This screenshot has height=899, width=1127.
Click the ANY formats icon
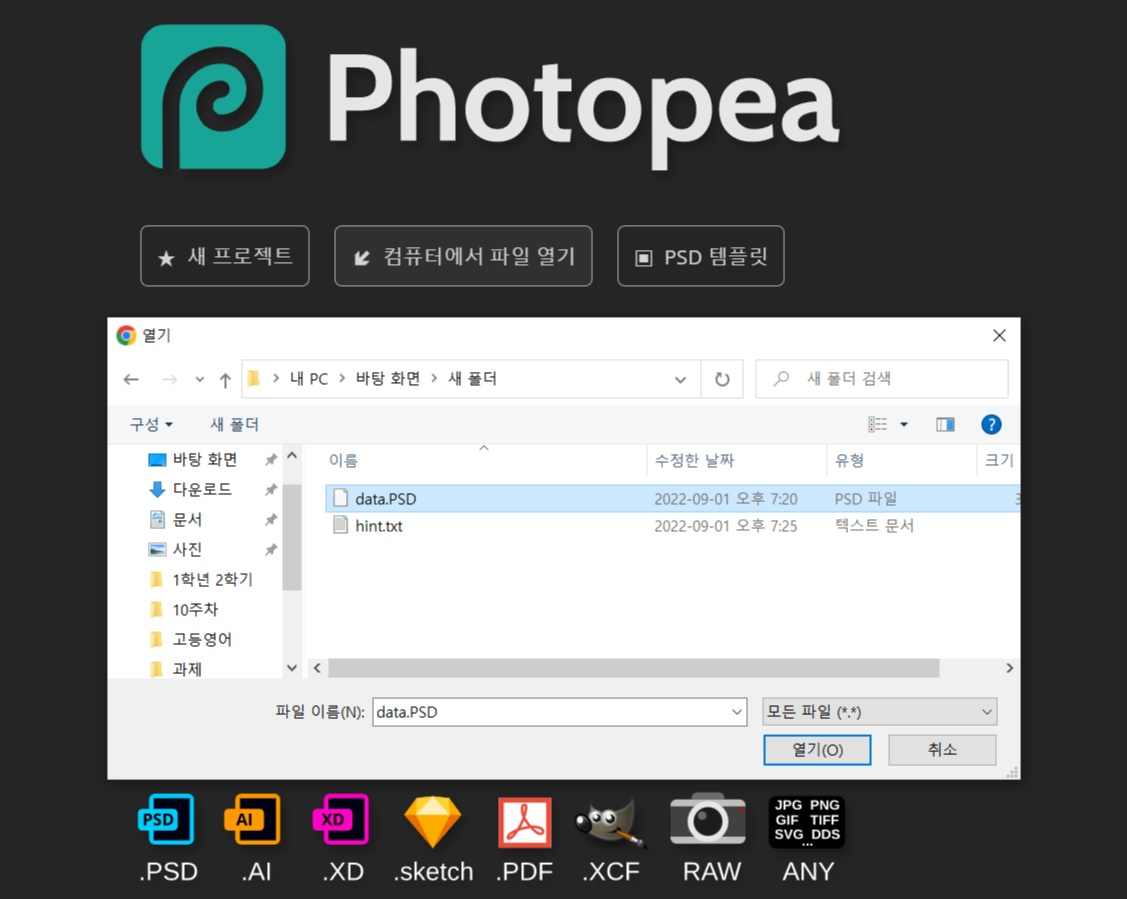806,821
